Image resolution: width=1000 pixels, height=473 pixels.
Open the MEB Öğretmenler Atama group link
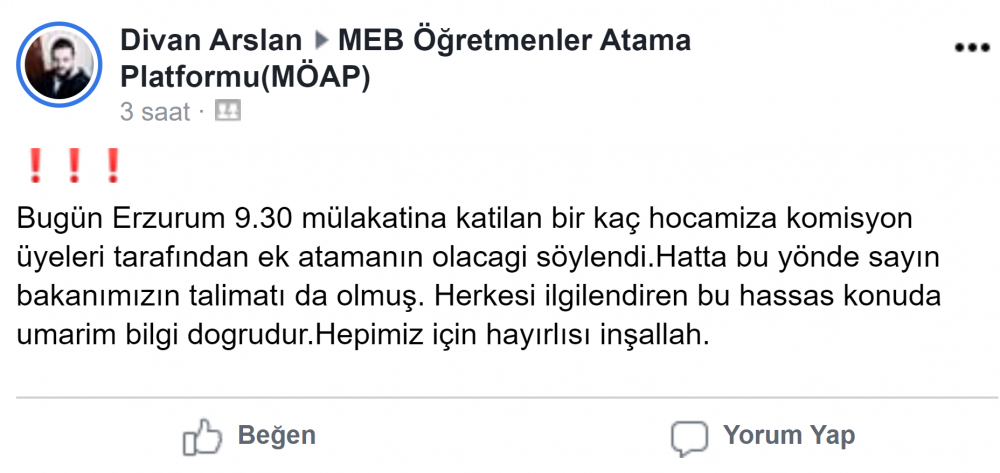coord(515,41)
